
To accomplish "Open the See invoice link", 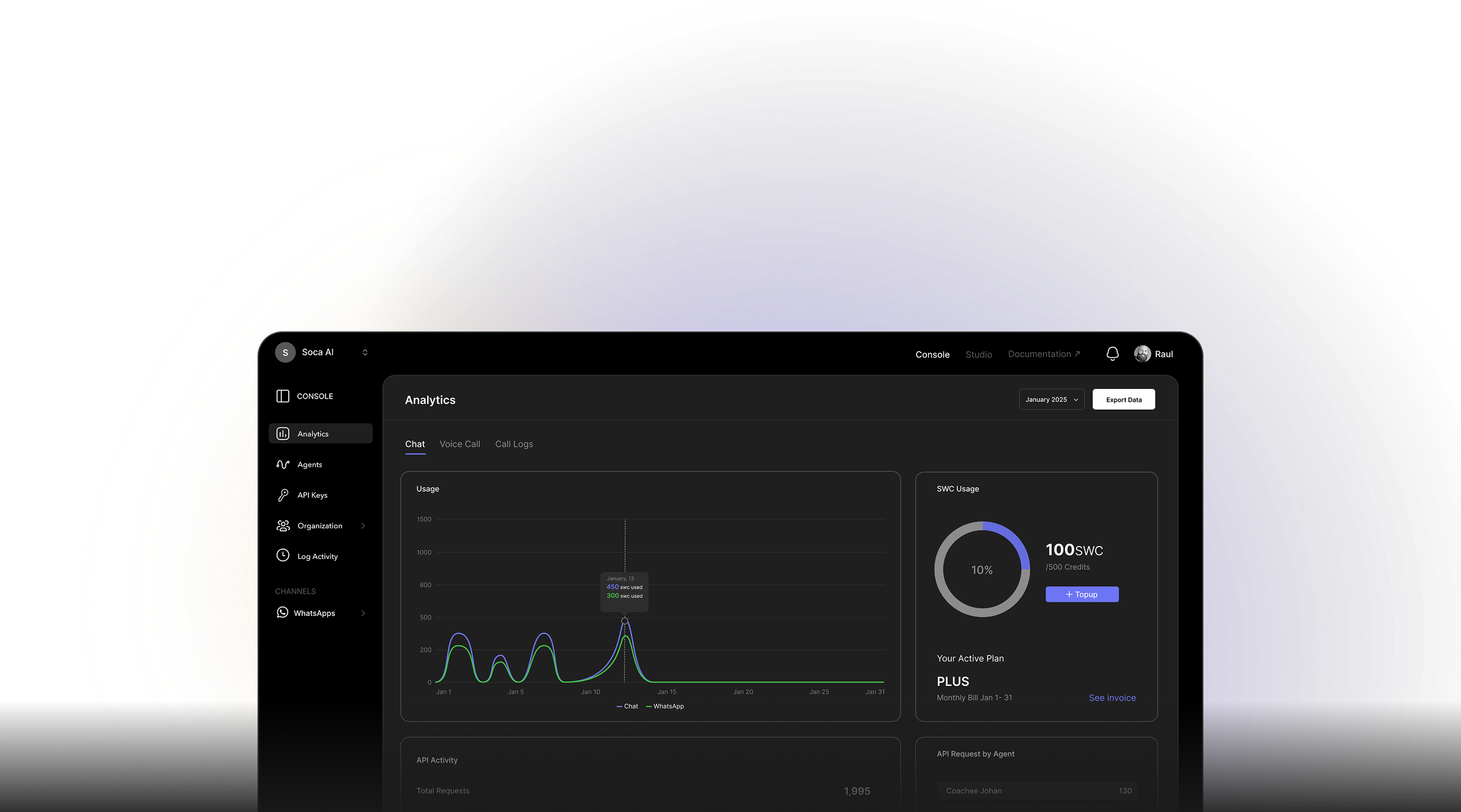I will coord(1112,698).
